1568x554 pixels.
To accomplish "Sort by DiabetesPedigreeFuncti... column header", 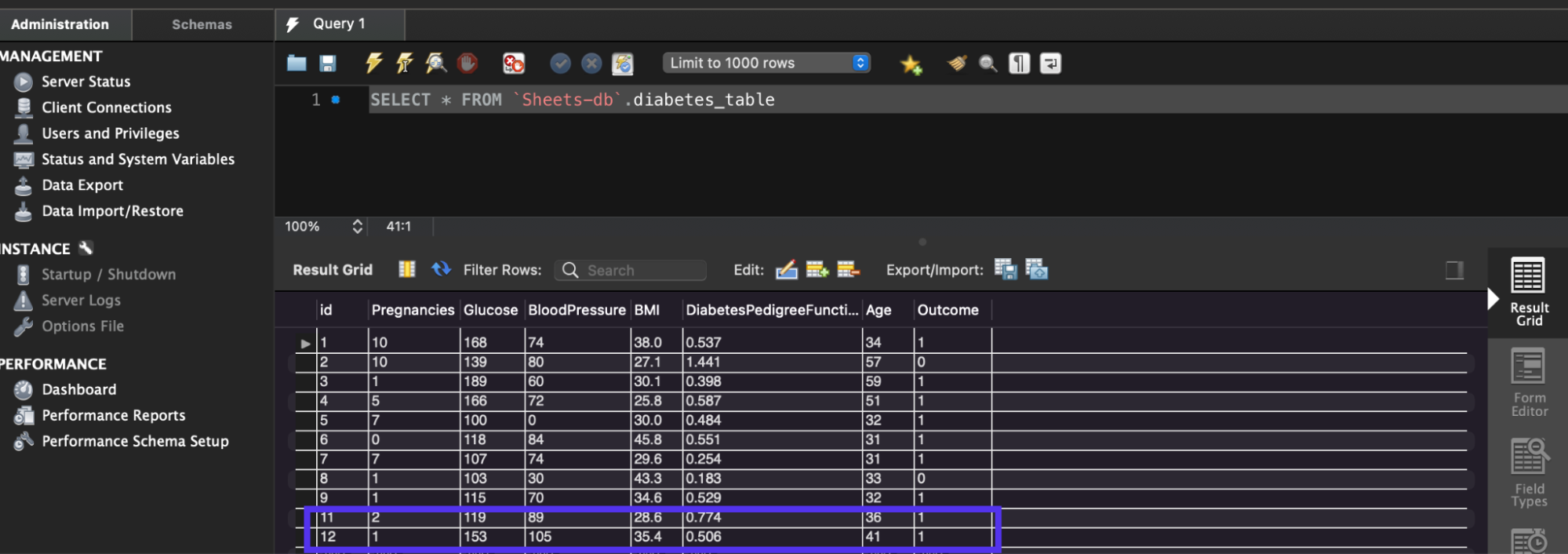I will click(x=773, y=310).
